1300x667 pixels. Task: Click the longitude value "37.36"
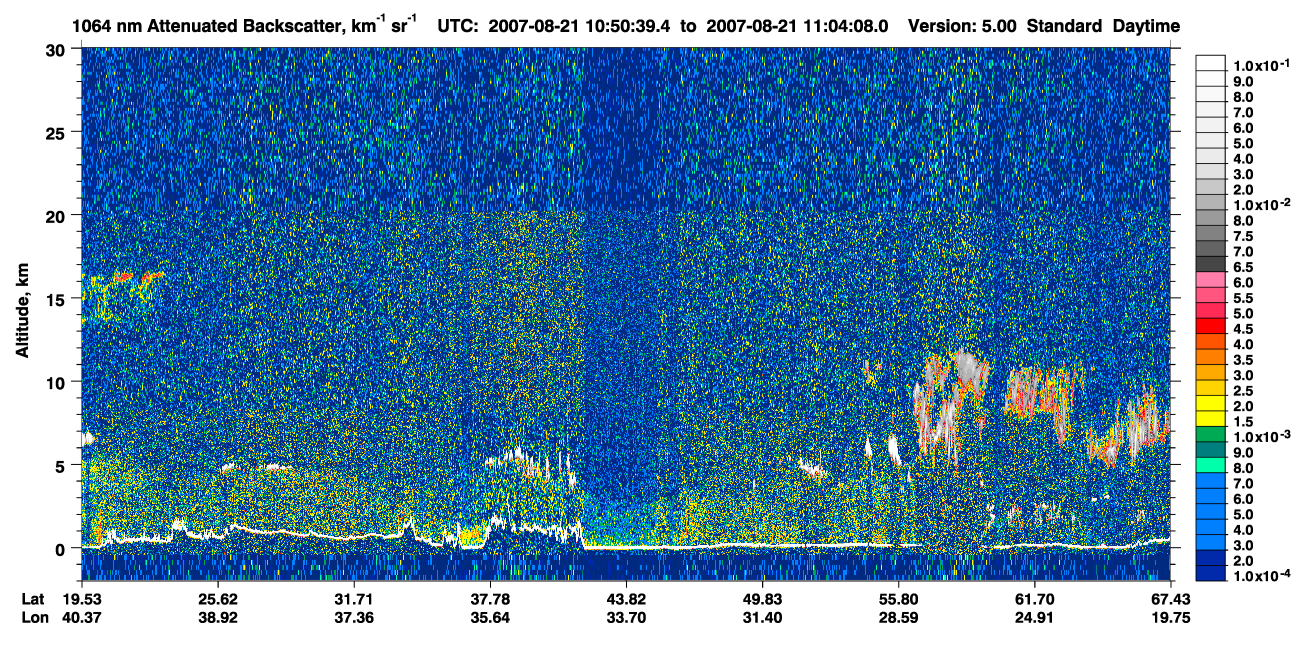click(353, 617)
